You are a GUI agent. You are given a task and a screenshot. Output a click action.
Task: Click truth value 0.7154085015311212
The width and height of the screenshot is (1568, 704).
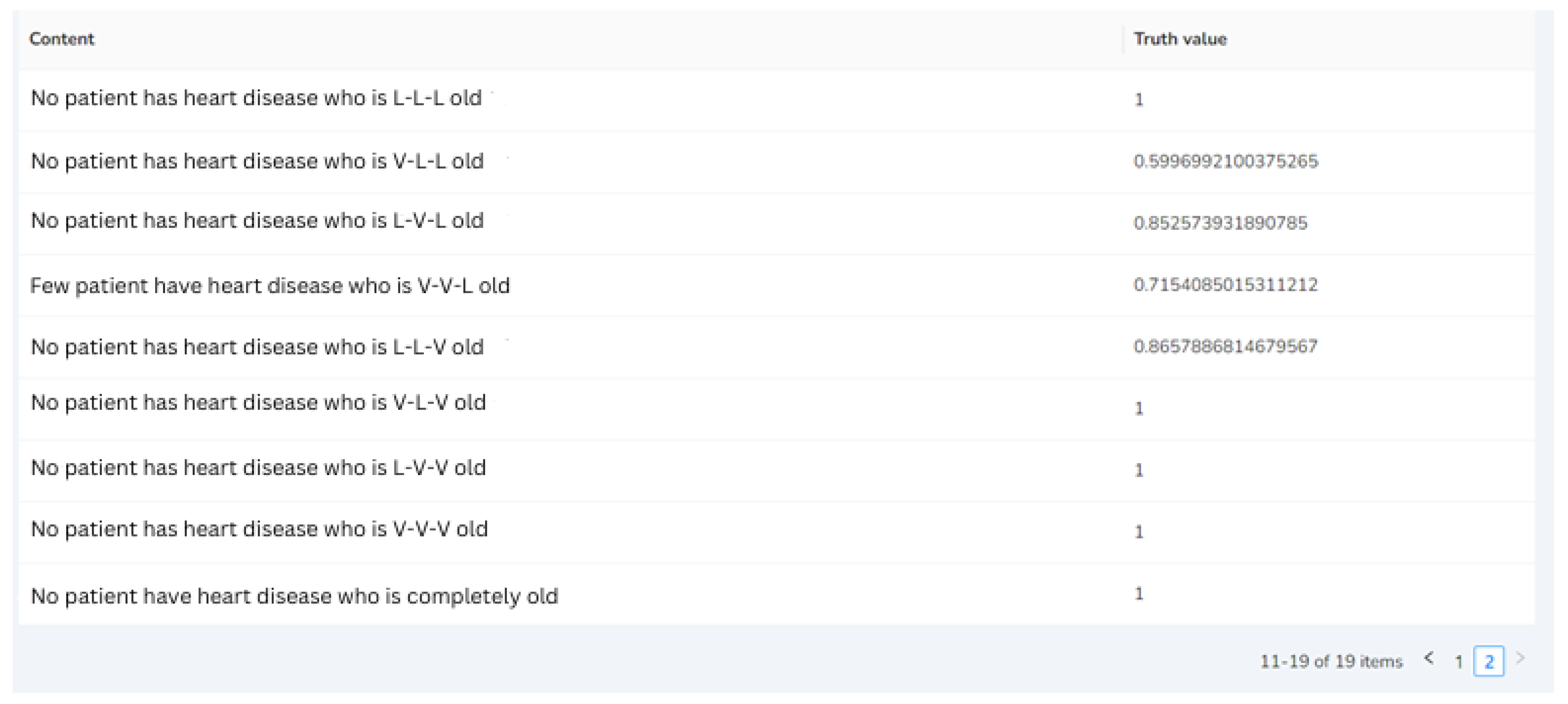tap(1226, 285)
